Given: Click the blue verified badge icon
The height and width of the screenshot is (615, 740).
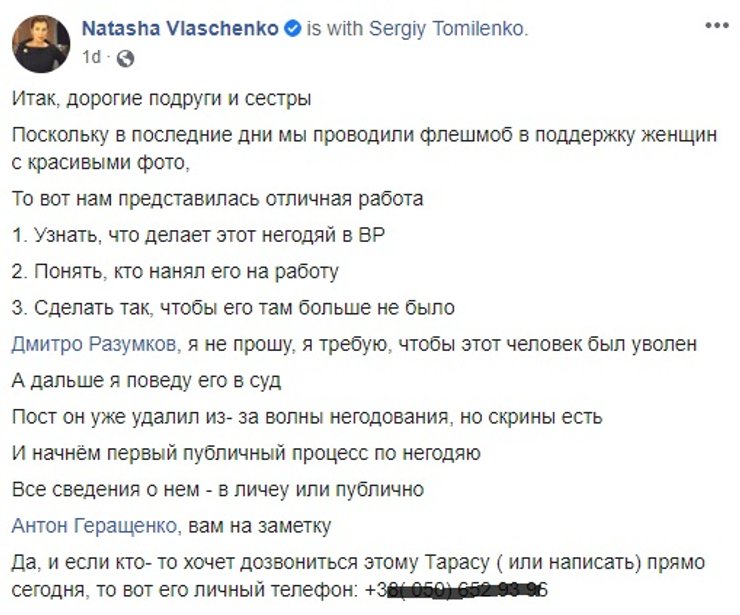Looking at the screenshot, I should point(292,30).
